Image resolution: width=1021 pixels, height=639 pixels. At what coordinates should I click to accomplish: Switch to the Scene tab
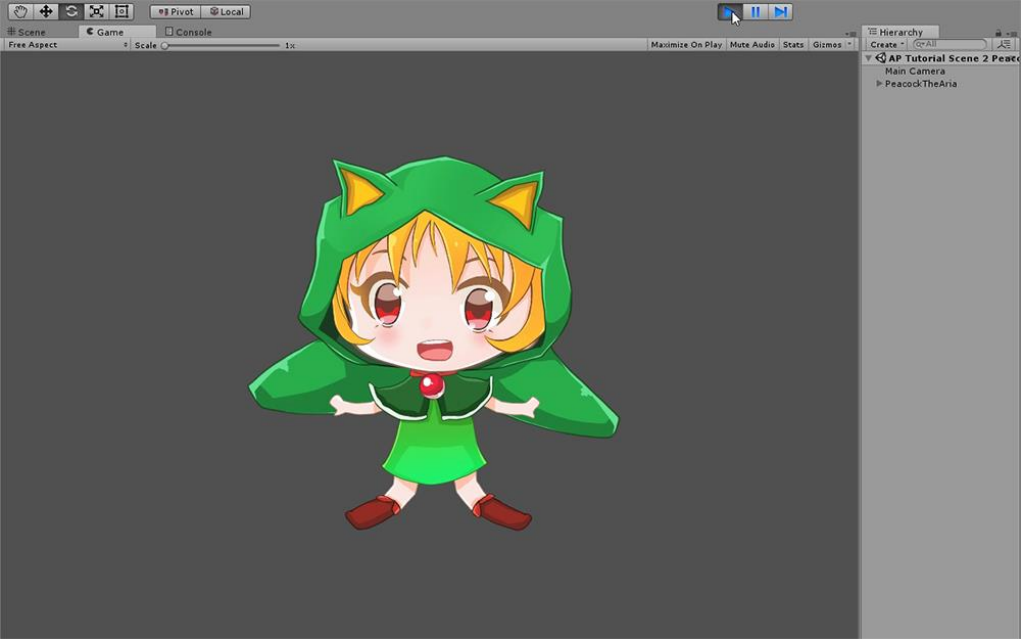click(x=27, y=32)
